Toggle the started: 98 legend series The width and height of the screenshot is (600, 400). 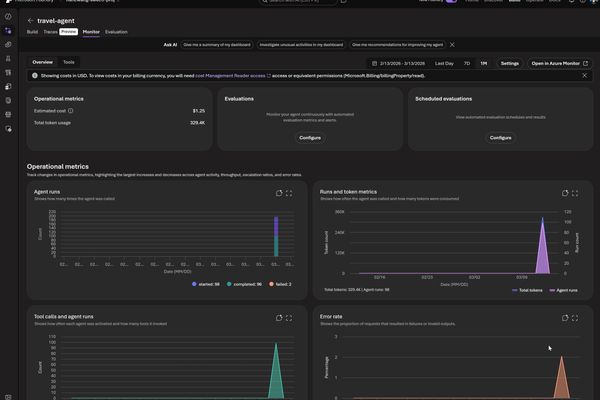pos(206,284)
